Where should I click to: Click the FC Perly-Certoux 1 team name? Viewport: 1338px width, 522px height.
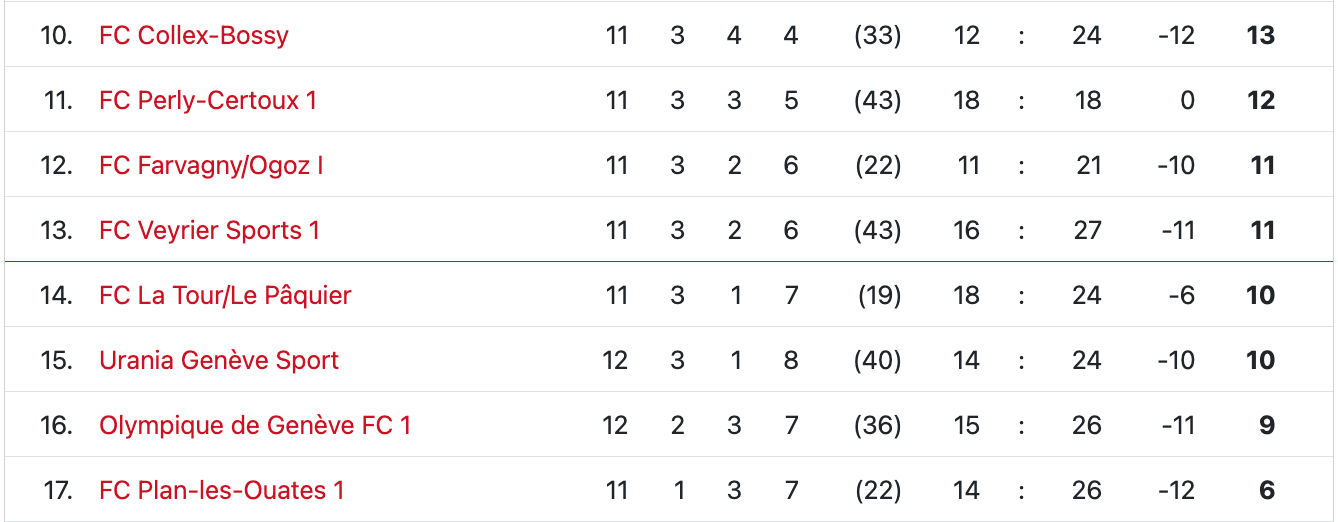[208, 100]
